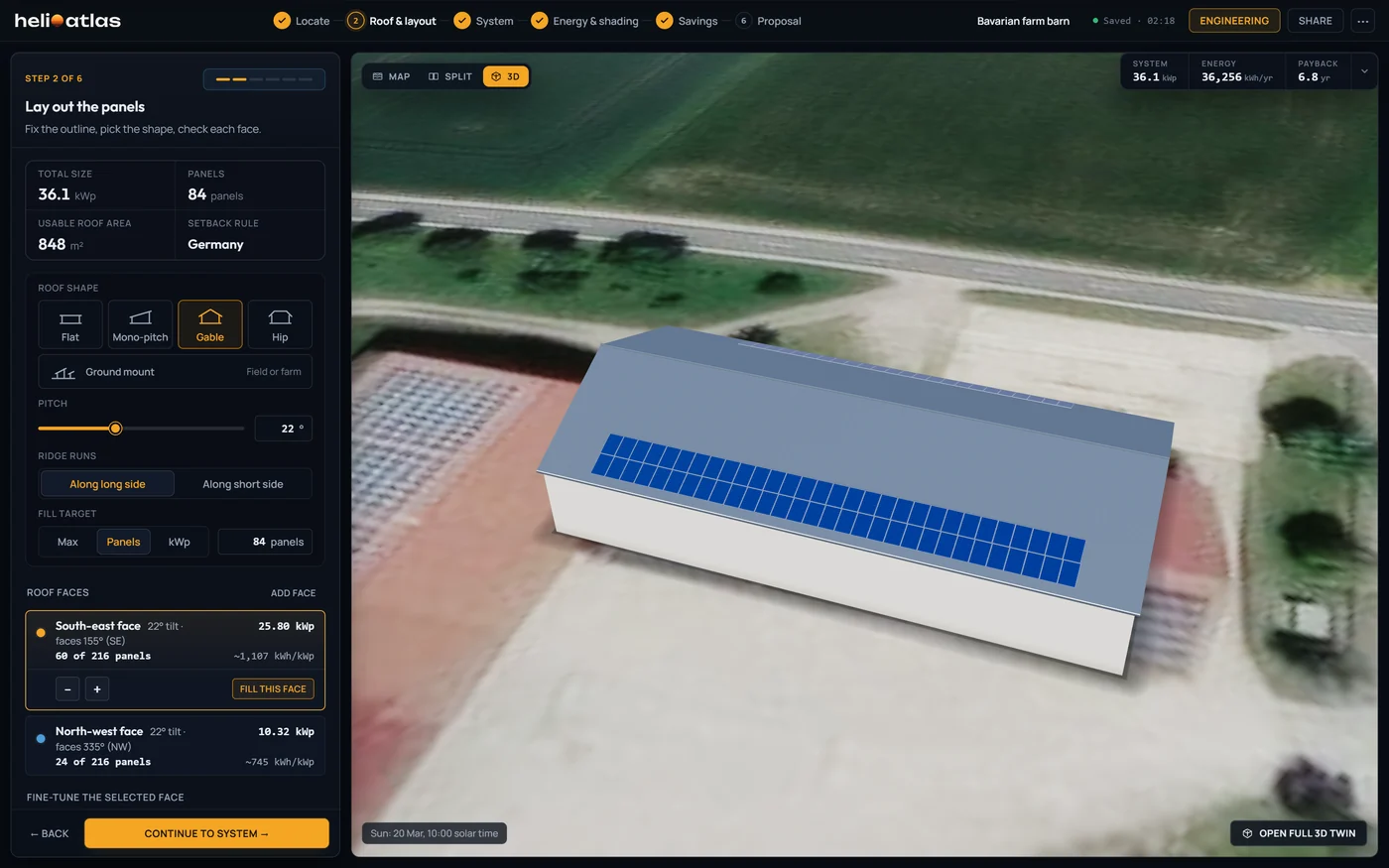
Task: Set ridge to run along long side
Action: click(x=107, y=484)
